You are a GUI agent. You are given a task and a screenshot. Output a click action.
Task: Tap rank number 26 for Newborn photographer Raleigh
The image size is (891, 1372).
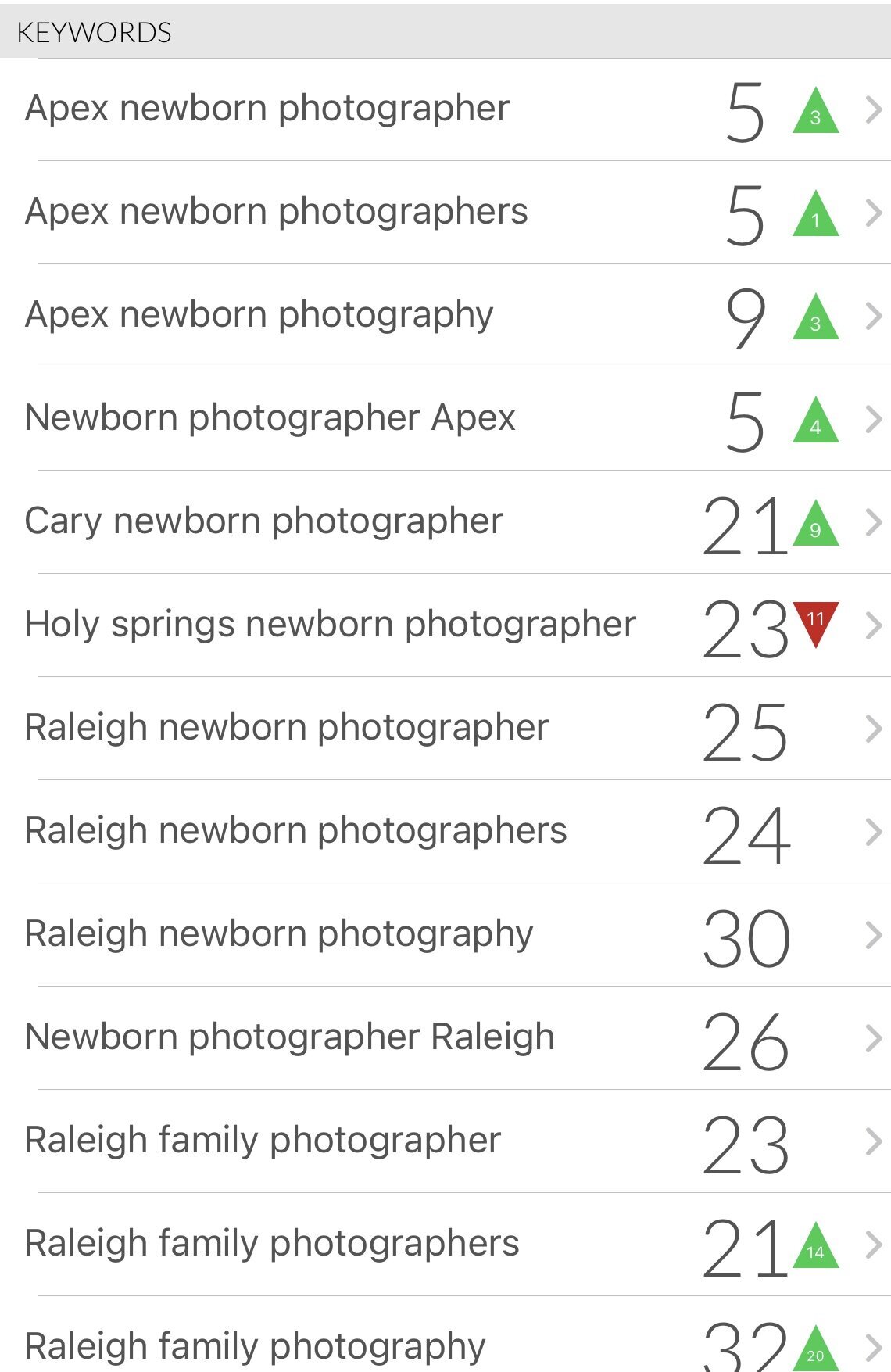pos(746,1041)
